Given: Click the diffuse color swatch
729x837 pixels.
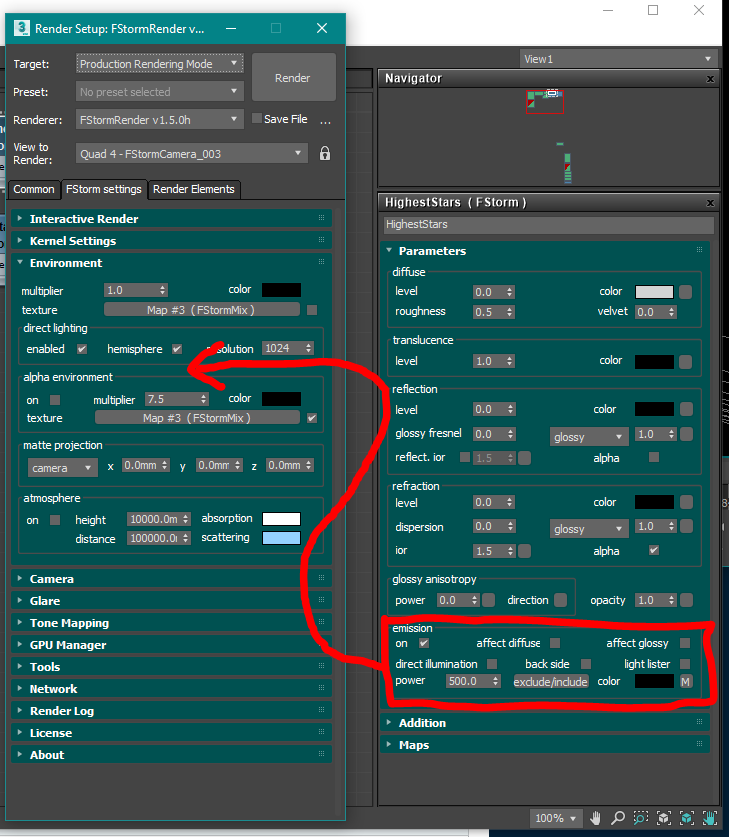Looking at the screenshot, I should coord(654,292).
